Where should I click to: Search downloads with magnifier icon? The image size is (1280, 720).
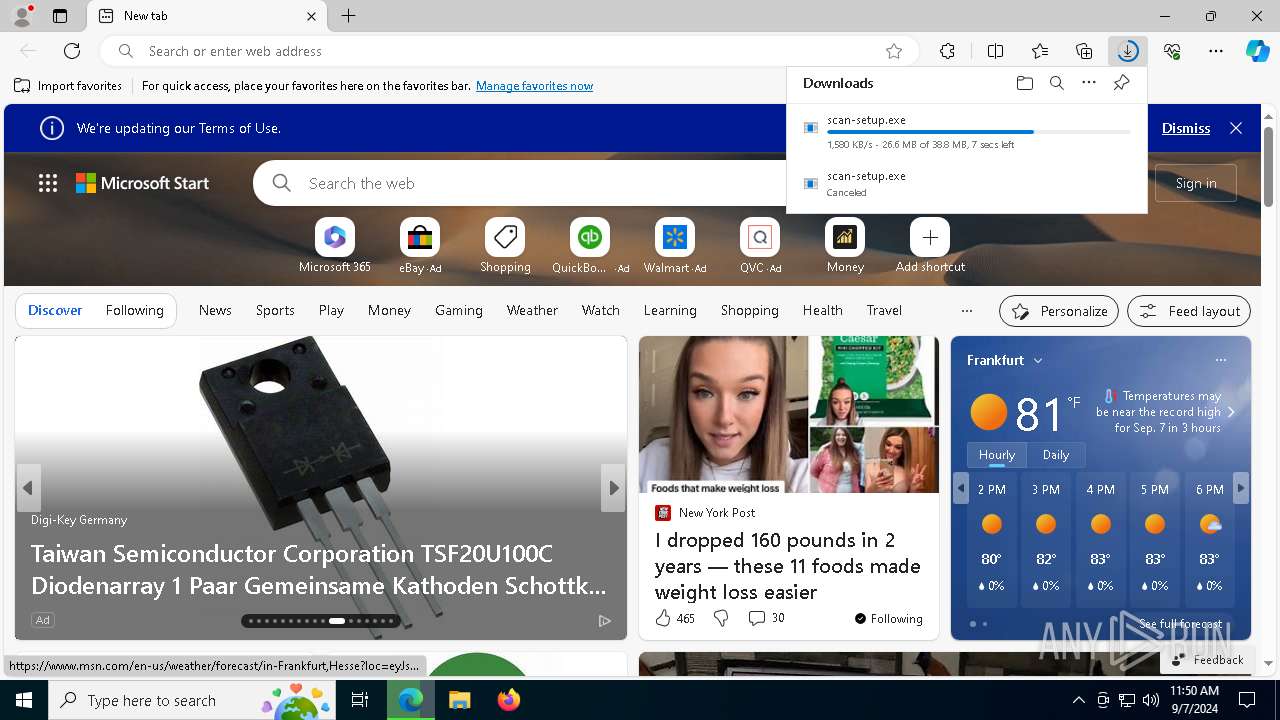pyautogui.click(x=1056, y=83)
